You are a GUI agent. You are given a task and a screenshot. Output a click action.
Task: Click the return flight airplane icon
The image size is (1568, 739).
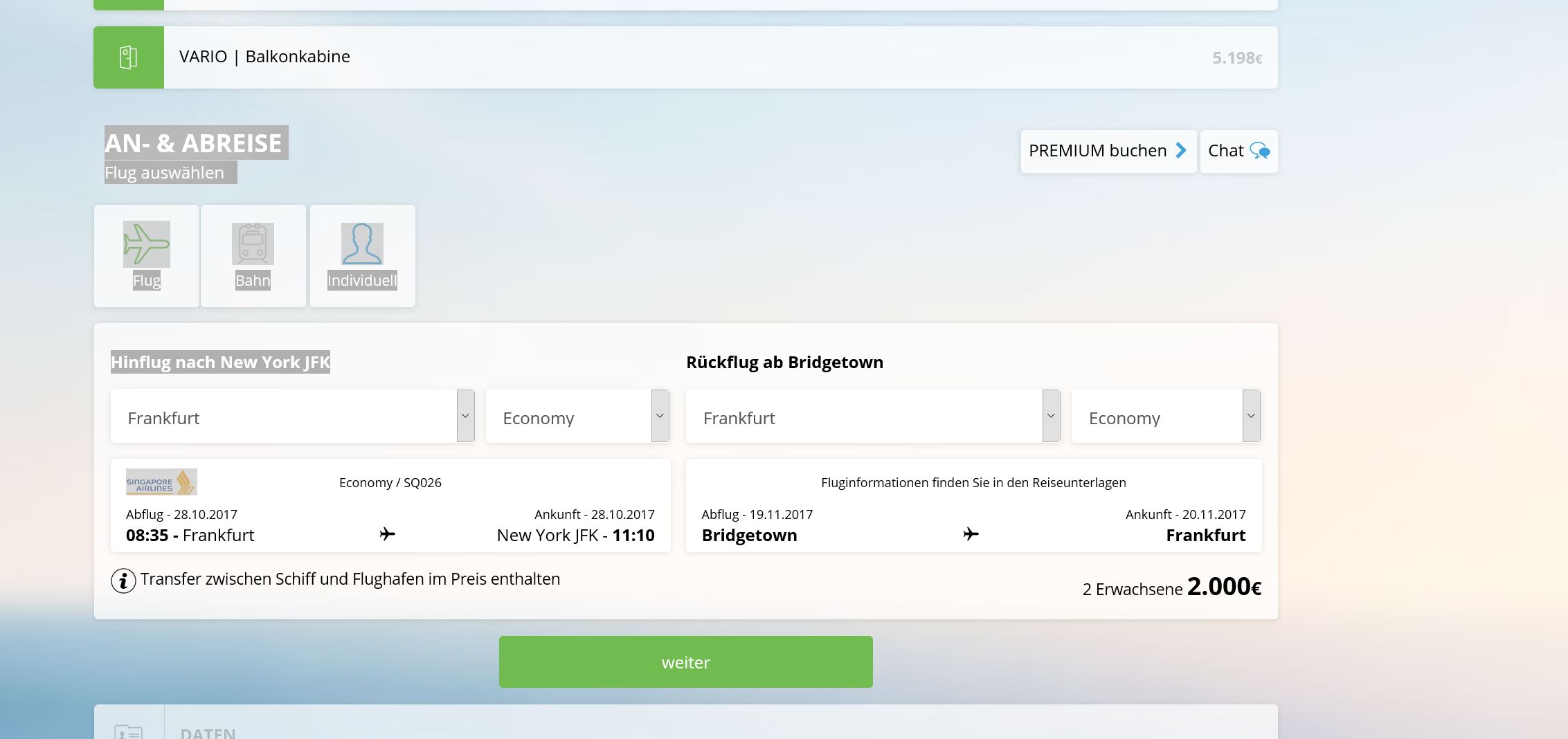coord(971,534)
